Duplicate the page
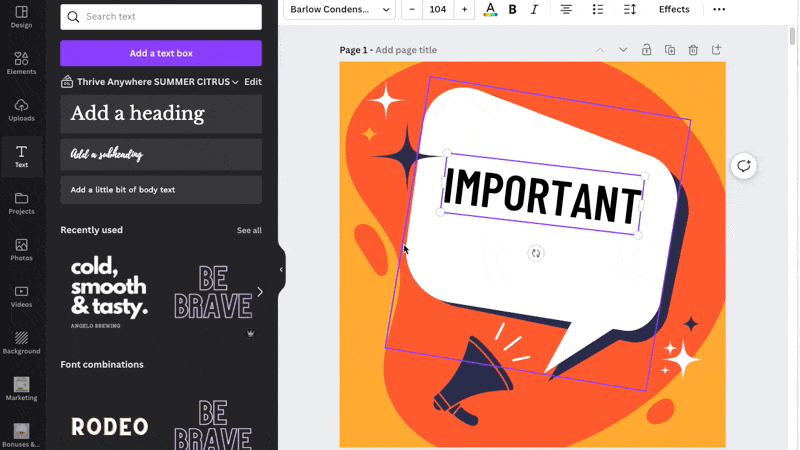800x450 pixels. (670, 50)
